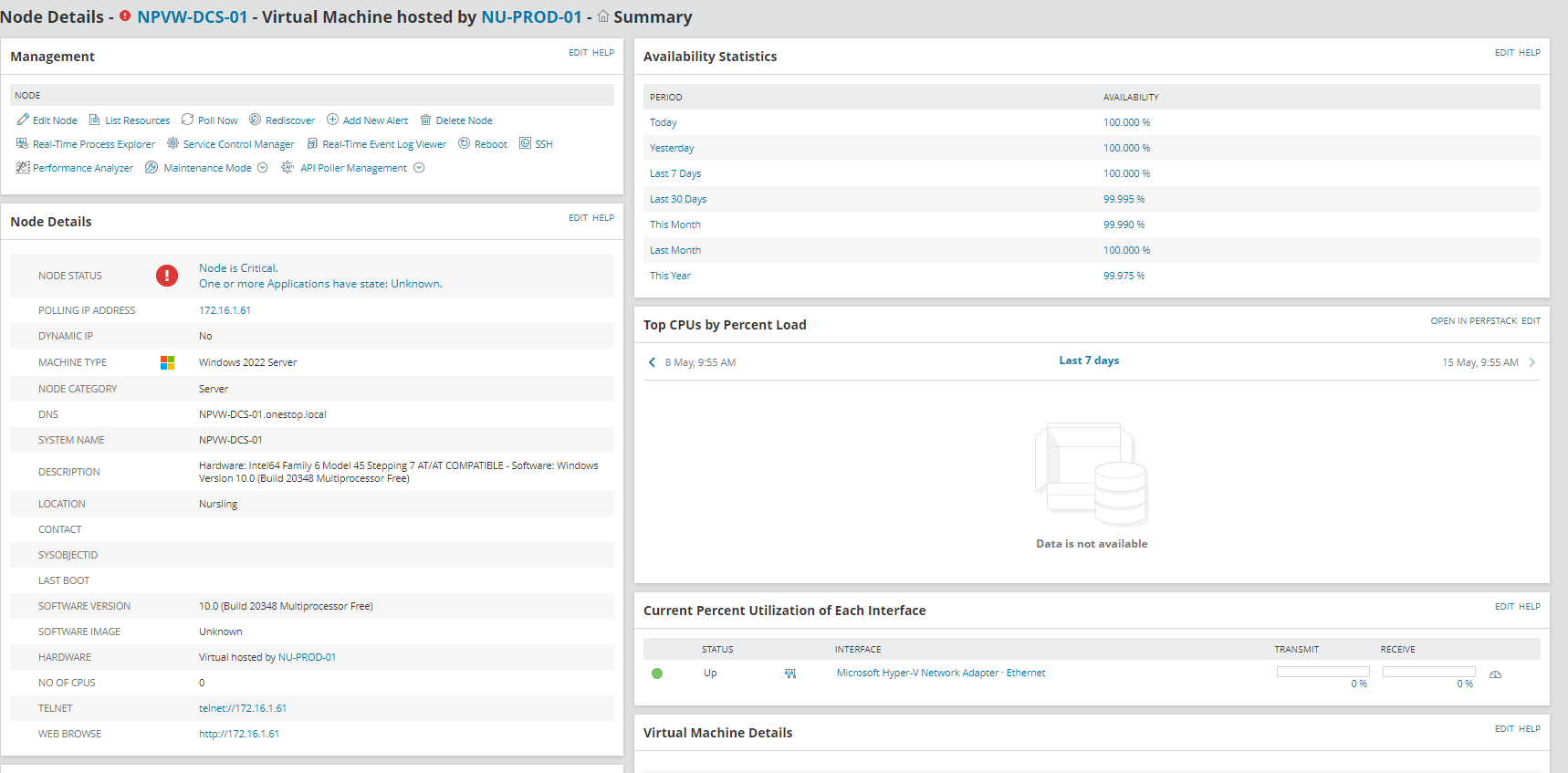The height and width of the screenshot is (773, 1568).
Task: Click the Last 7 Days availability period
Action: (675, 173)
